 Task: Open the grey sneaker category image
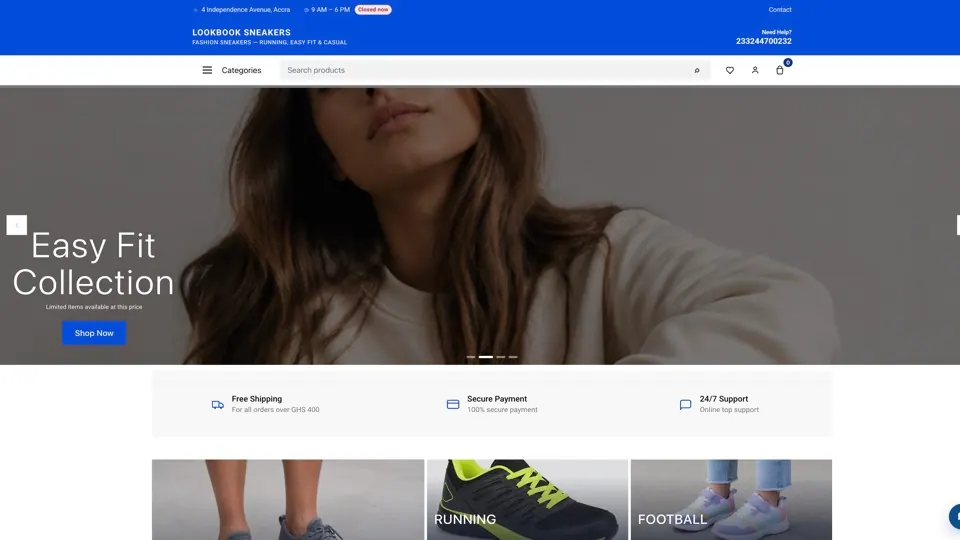click(288, 500)
